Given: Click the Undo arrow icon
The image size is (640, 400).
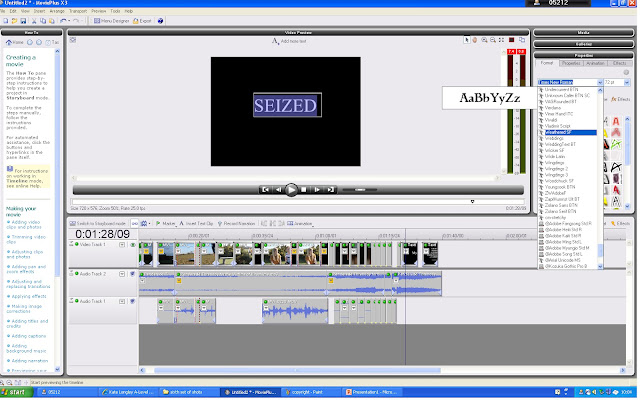Looking at the screenshot, I should (63, 21).
